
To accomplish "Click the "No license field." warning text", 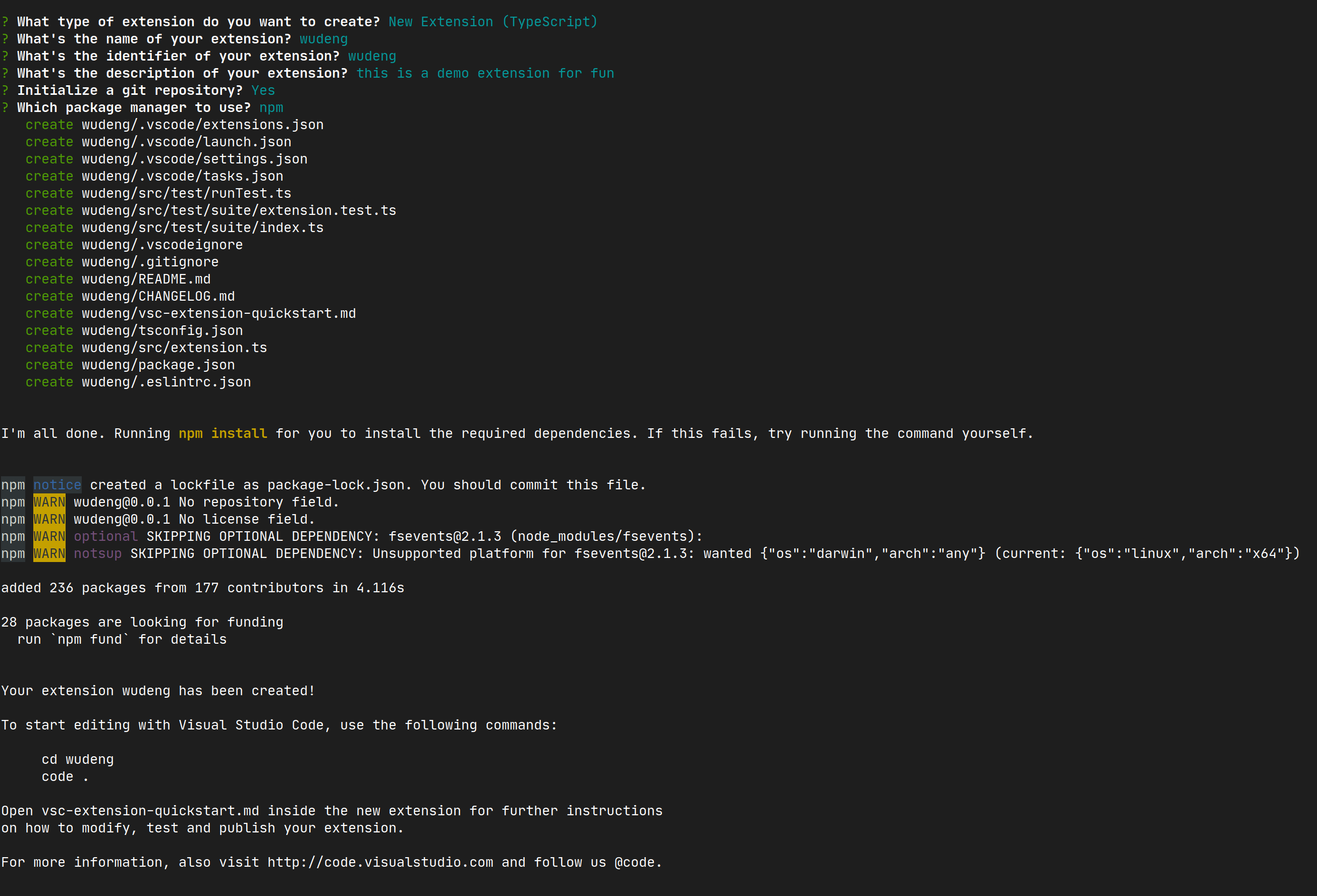I will (x=247, y=519).
